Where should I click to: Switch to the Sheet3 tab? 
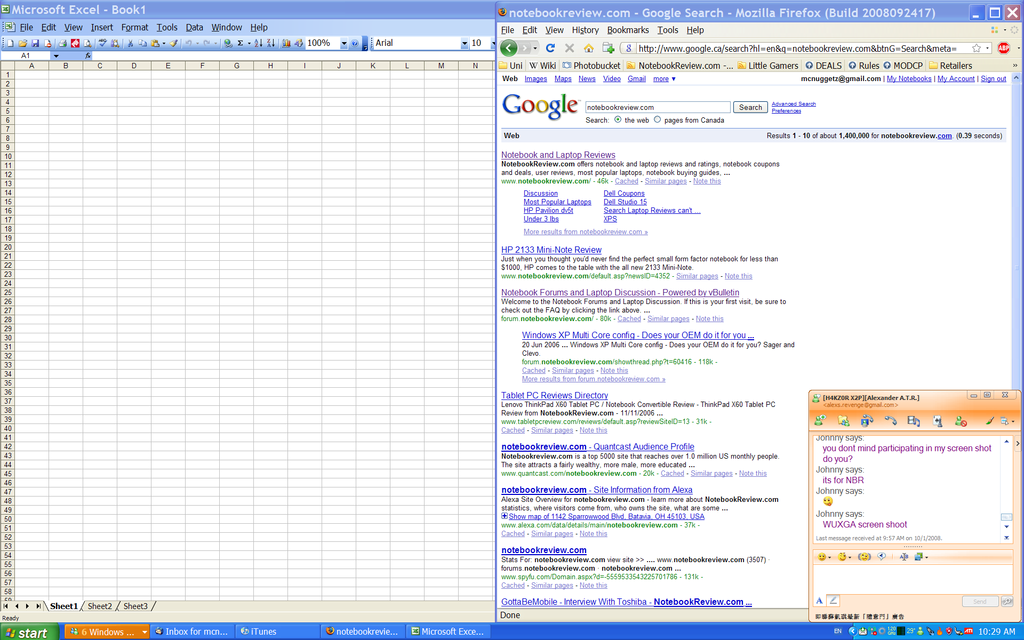tap(135, 606)
